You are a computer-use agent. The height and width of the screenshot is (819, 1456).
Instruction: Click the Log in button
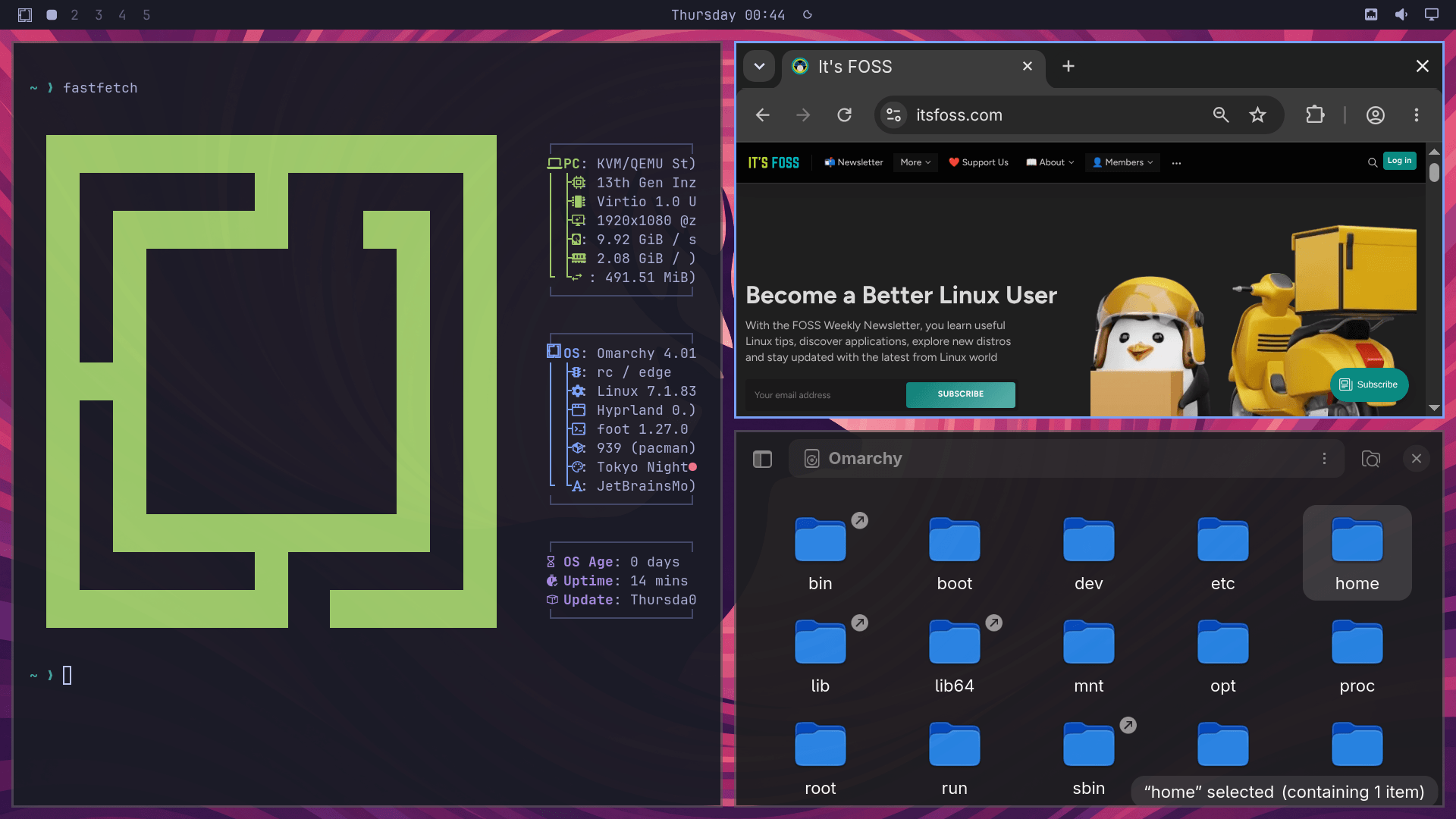pos(1399,161)
